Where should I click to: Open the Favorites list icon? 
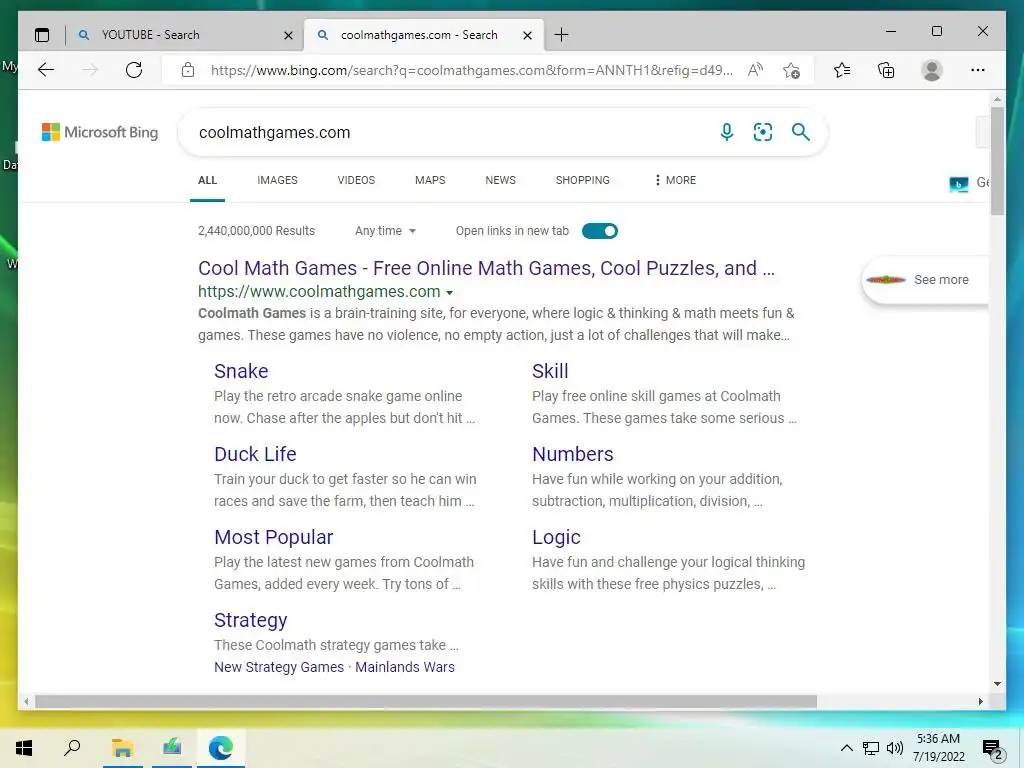pyautogui.click(x=842, y=70)
